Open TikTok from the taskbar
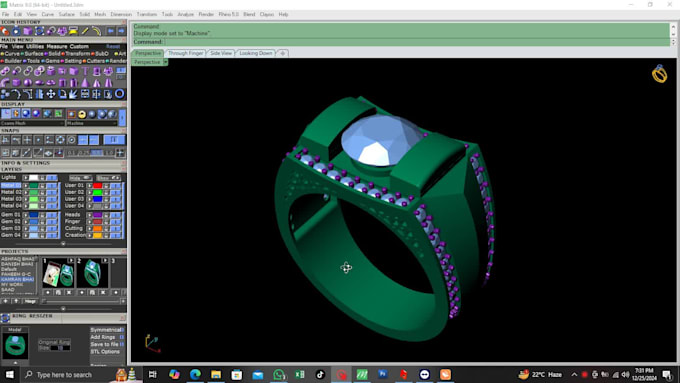The image size is (680, 383). pyautogui.click(x=320, y=374)
